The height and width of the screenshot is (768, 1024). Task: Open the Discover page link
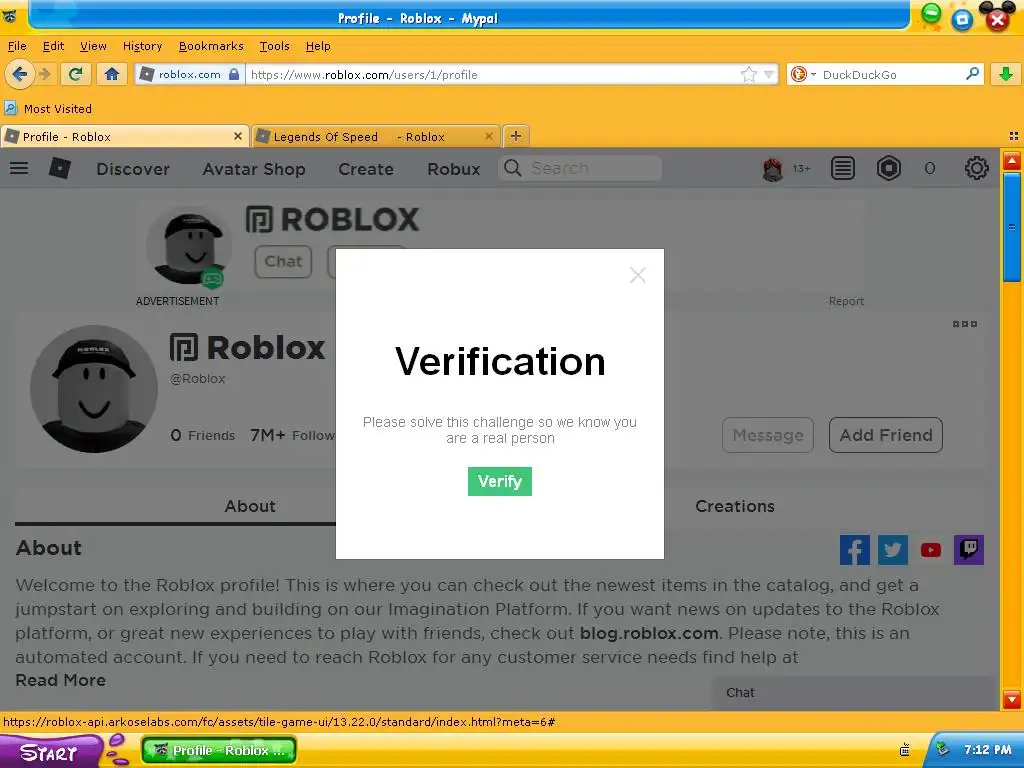click(x=133, y=169)
